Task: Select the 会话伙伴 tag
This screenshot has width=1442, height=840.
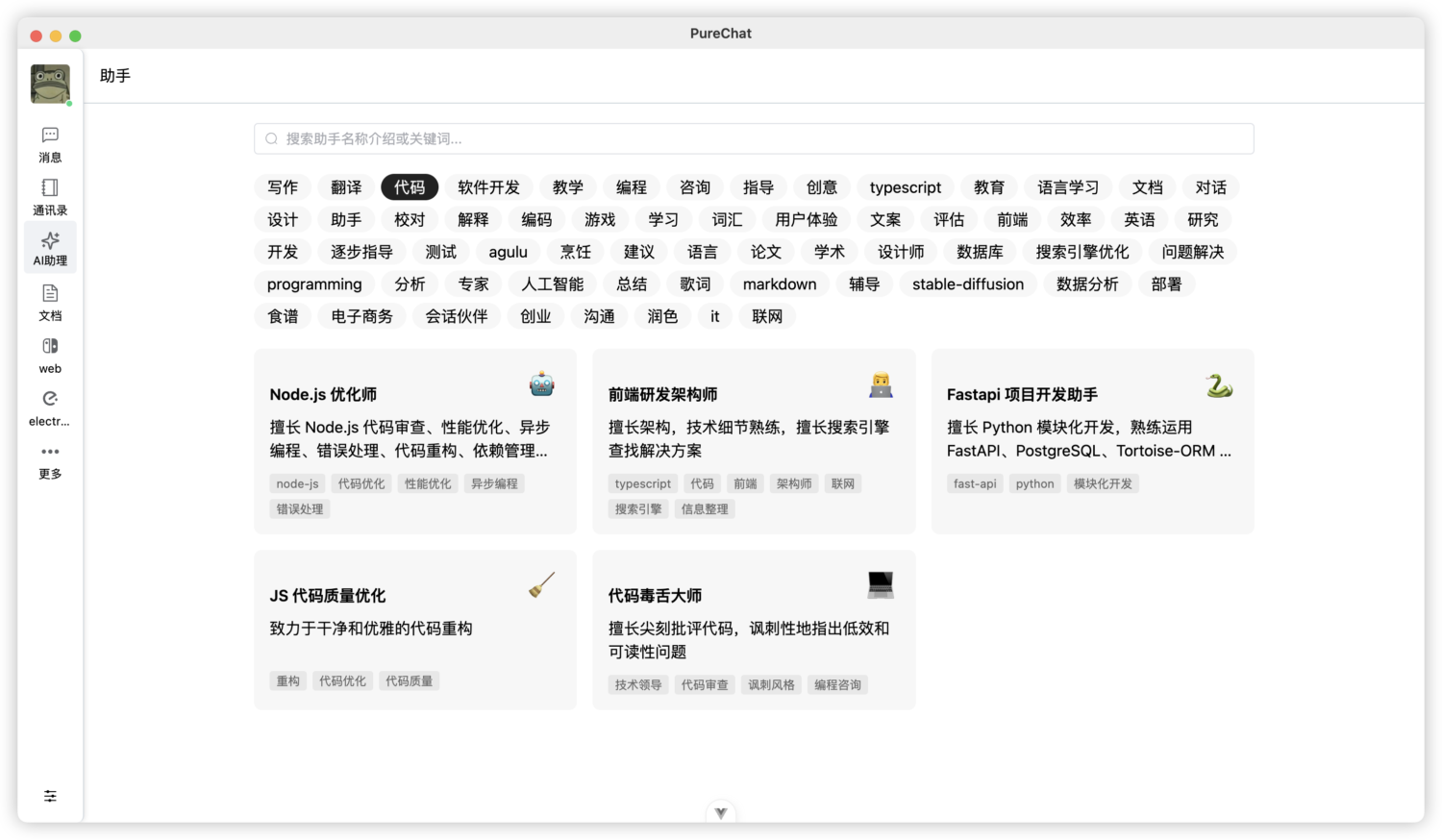Action: point(457,316)
